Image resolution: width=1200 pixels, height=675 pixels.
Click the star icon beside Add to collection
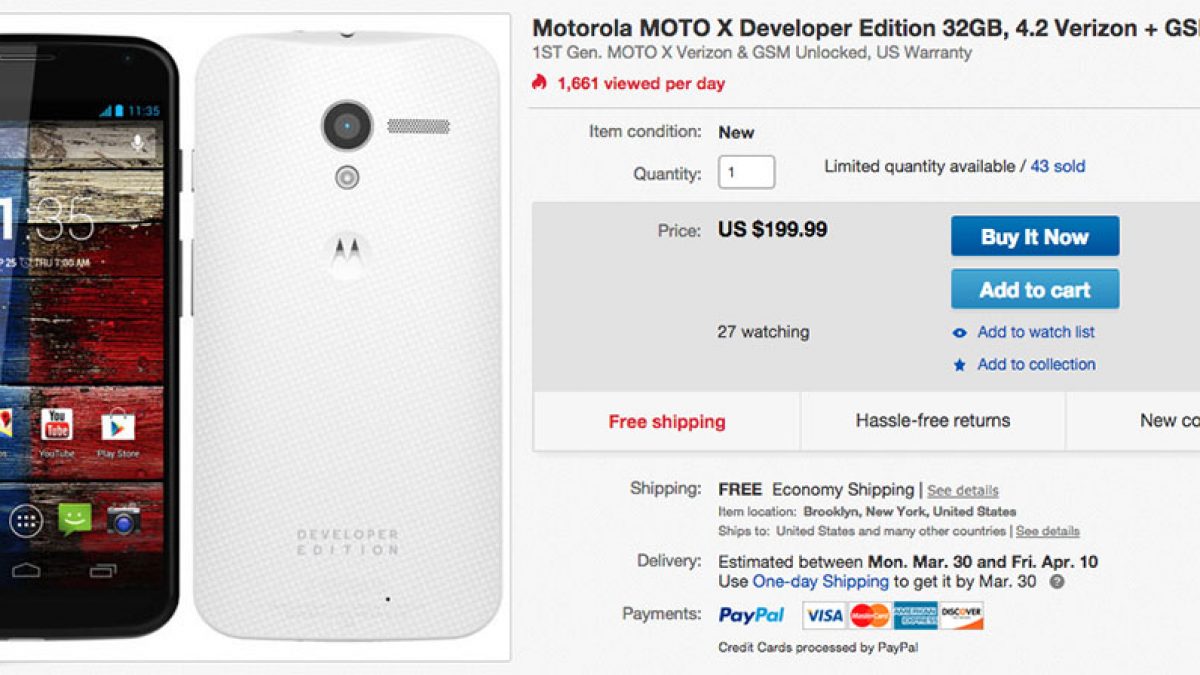[960, 365]
